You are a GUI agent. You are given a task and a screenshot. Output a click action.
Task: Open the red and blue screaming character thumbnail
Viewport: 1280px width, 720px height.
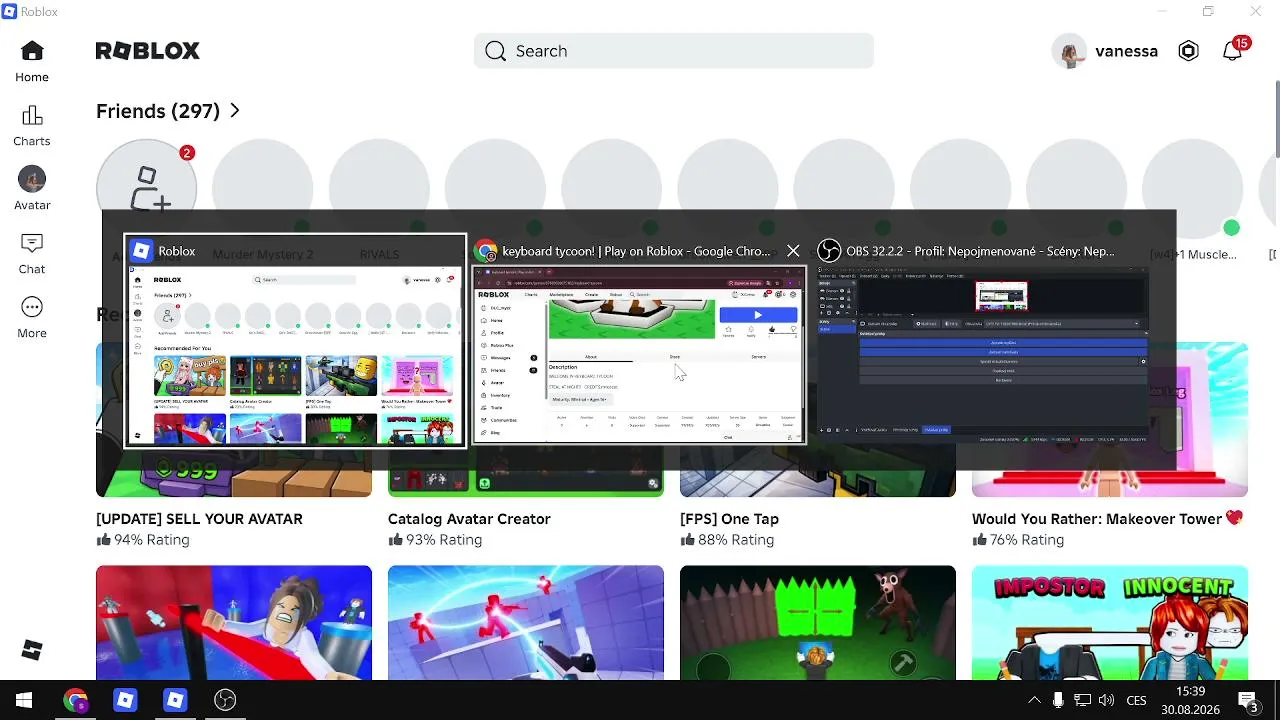[x=234, y=623]
